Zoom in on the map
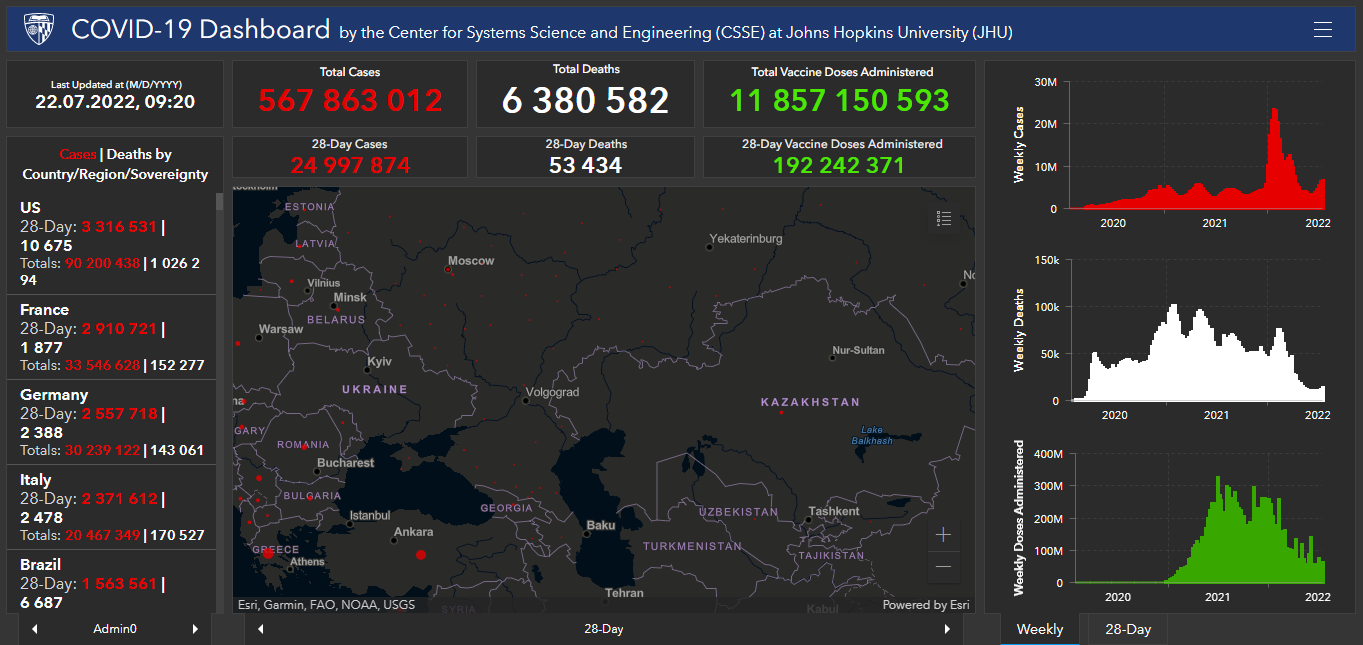Image resolution: width=1363 pixels, height=645 pixels. click(943, 535)
